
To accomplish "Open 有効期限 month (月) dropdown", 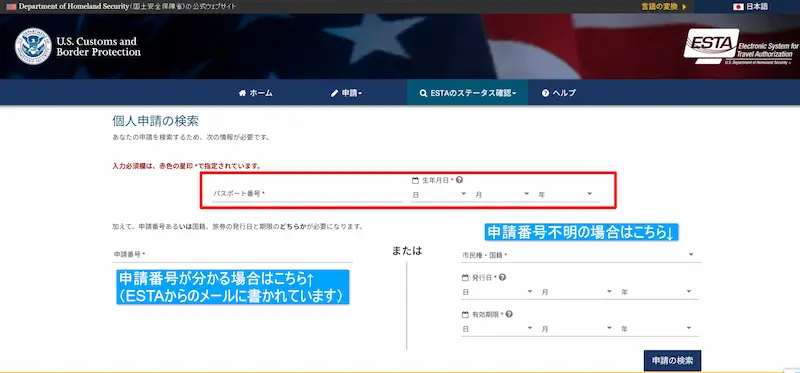I will pyautogui.click(x=577, y=329).
